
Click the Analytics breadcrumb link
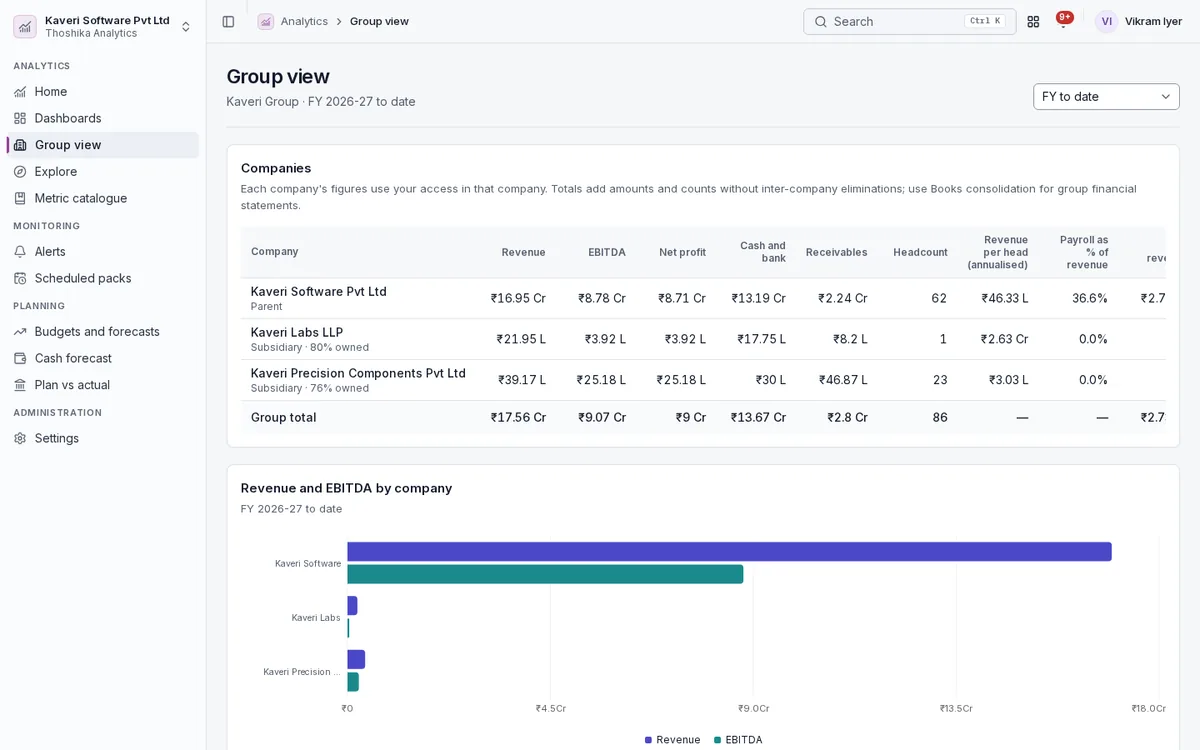click(304, 21)
